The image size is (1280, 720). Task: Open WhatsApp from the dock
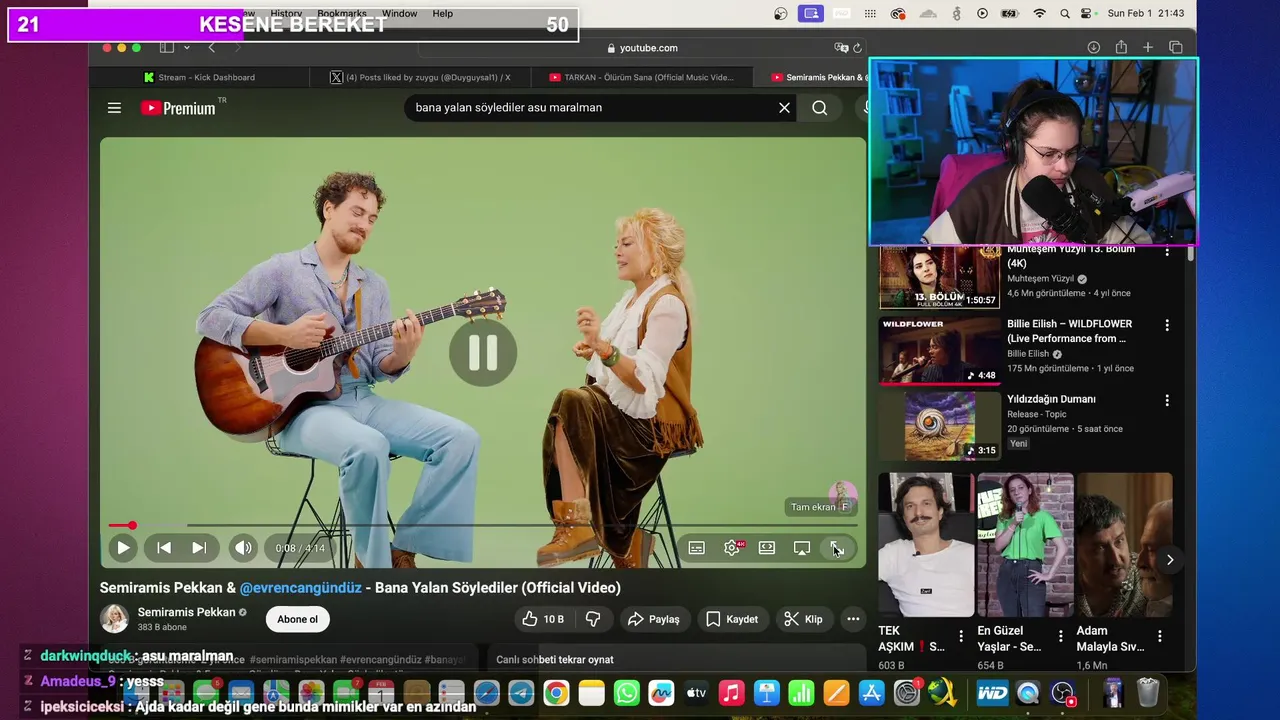tap(627, 693)
